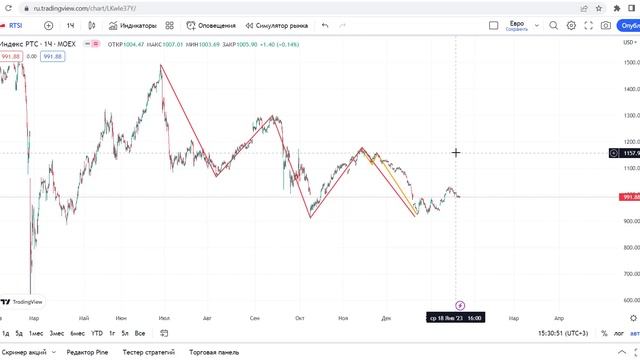The width and height of the screenshot is (640, 360).
Task: Select the 3мес date range
Action: [57, 333]
